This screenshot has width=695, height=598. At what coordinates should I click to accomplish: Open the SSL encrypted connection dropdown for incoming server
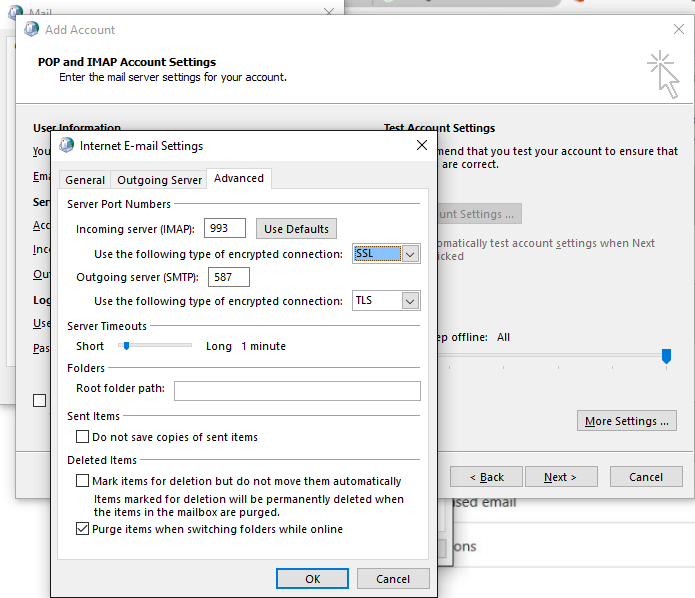[x=410, y=254]
